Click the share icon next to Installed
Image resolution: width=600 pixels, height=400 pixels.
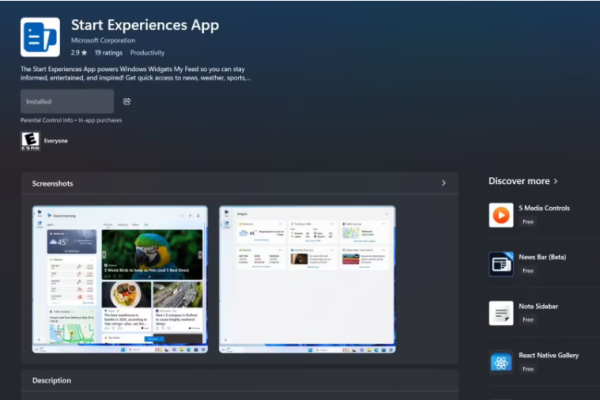127,101
